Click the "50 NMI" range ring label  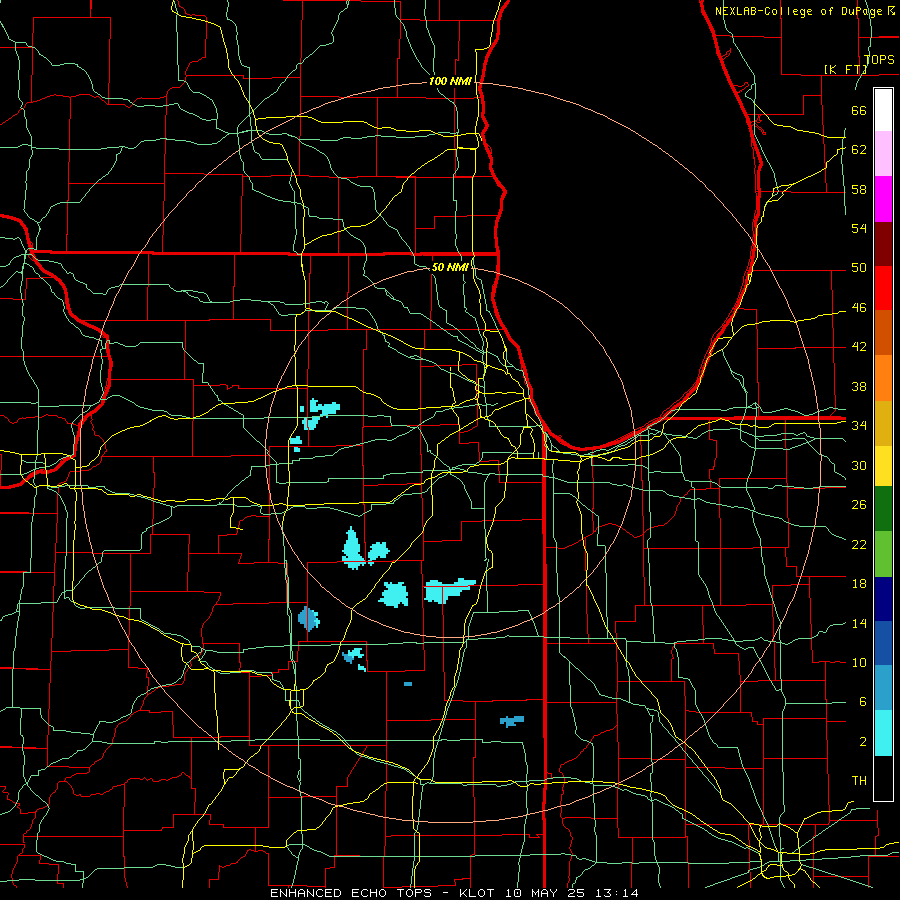(450, 267)
